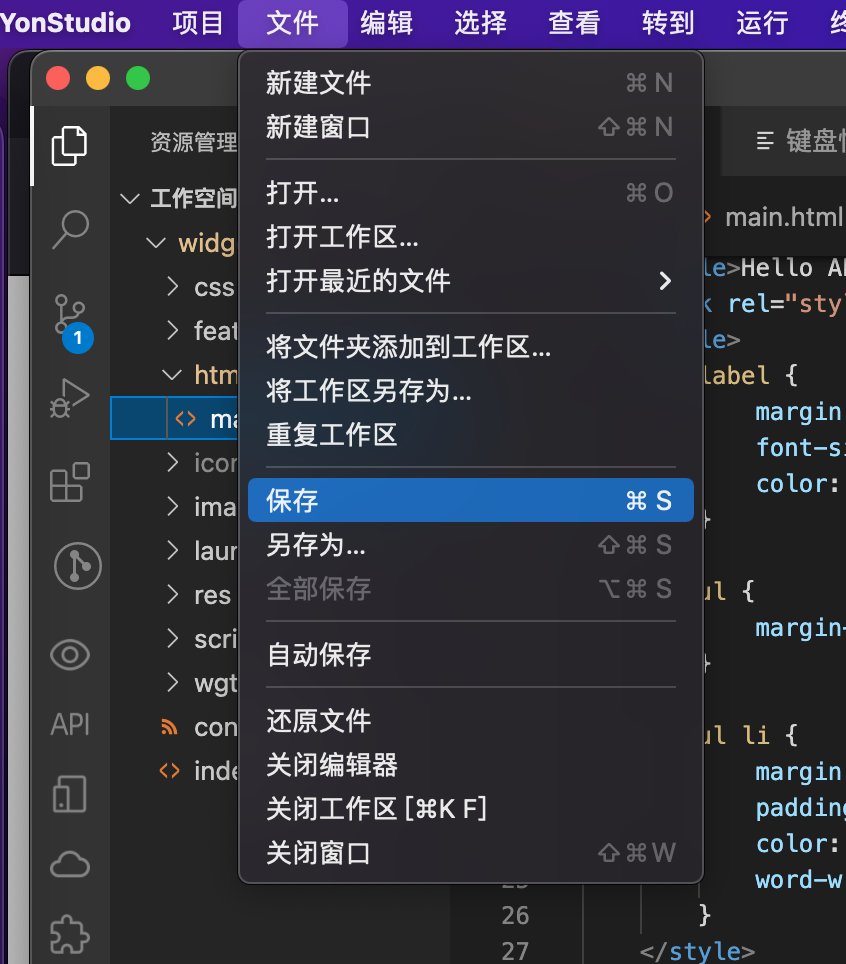Screen dimensions: 846x964
Task: Open the Search view icon
Action: pos(70,229)
